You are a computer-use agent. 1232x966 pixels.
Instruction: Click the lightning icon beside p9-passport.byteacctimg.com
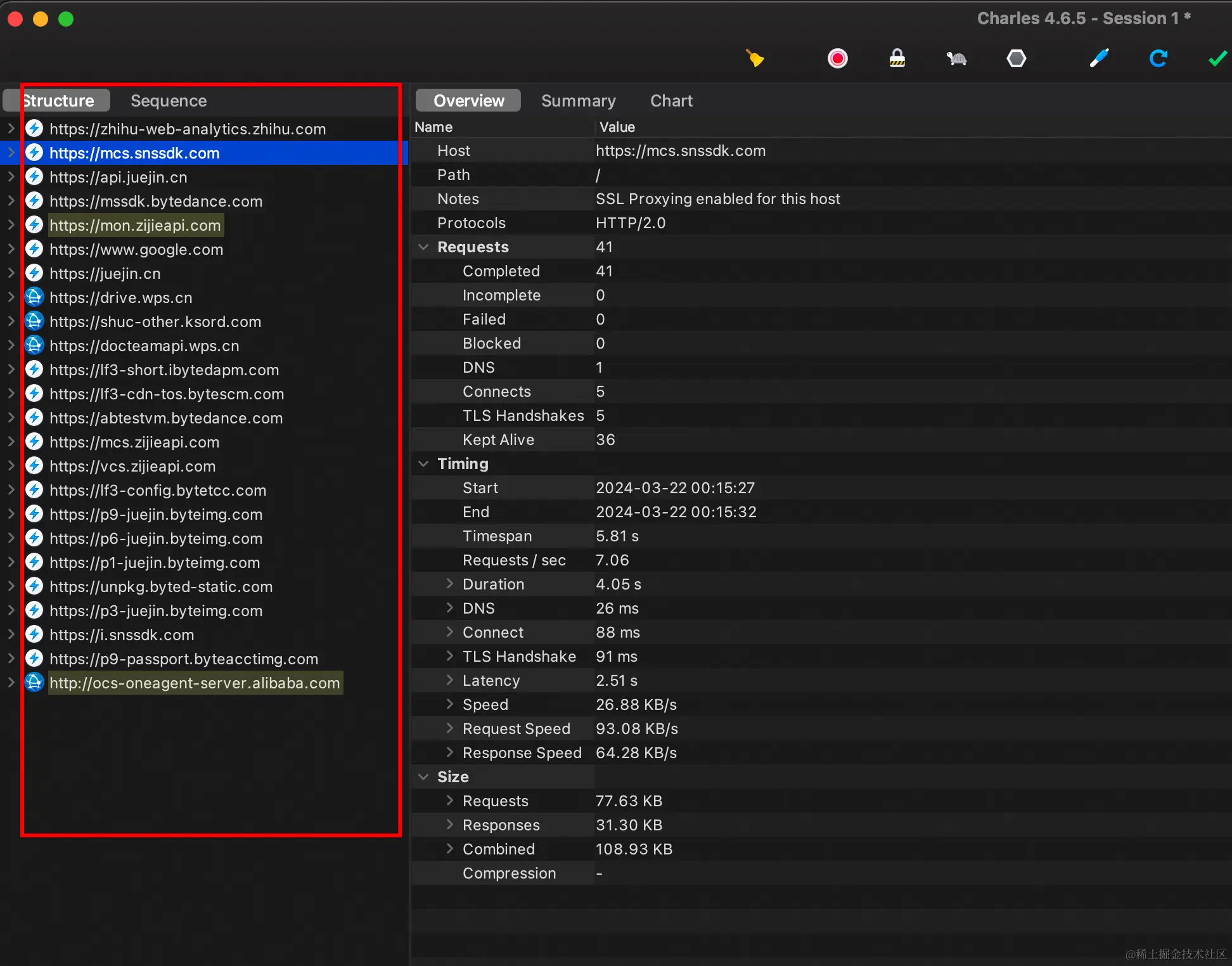coord(34,659)
